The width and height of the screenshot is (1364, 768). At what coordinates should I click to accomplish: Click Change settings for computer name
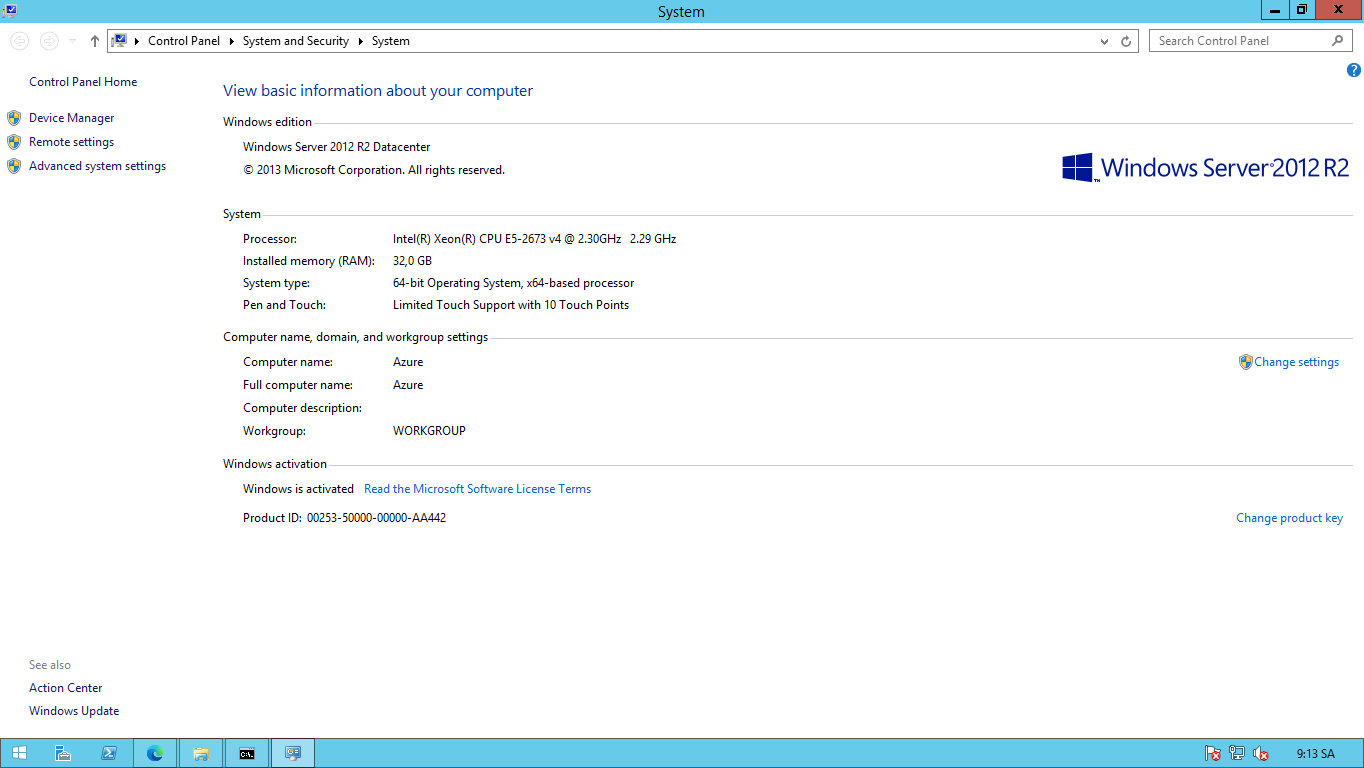1297,362
